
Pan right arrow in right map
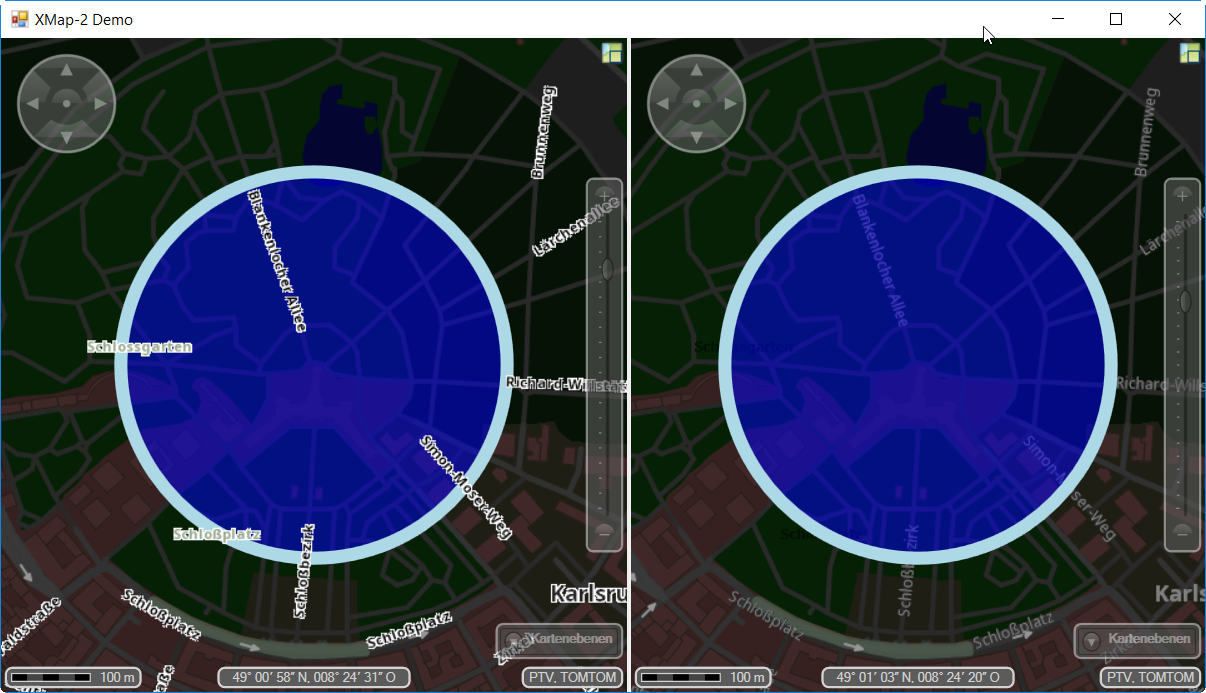pyautogui.click(x=730, y=104)
